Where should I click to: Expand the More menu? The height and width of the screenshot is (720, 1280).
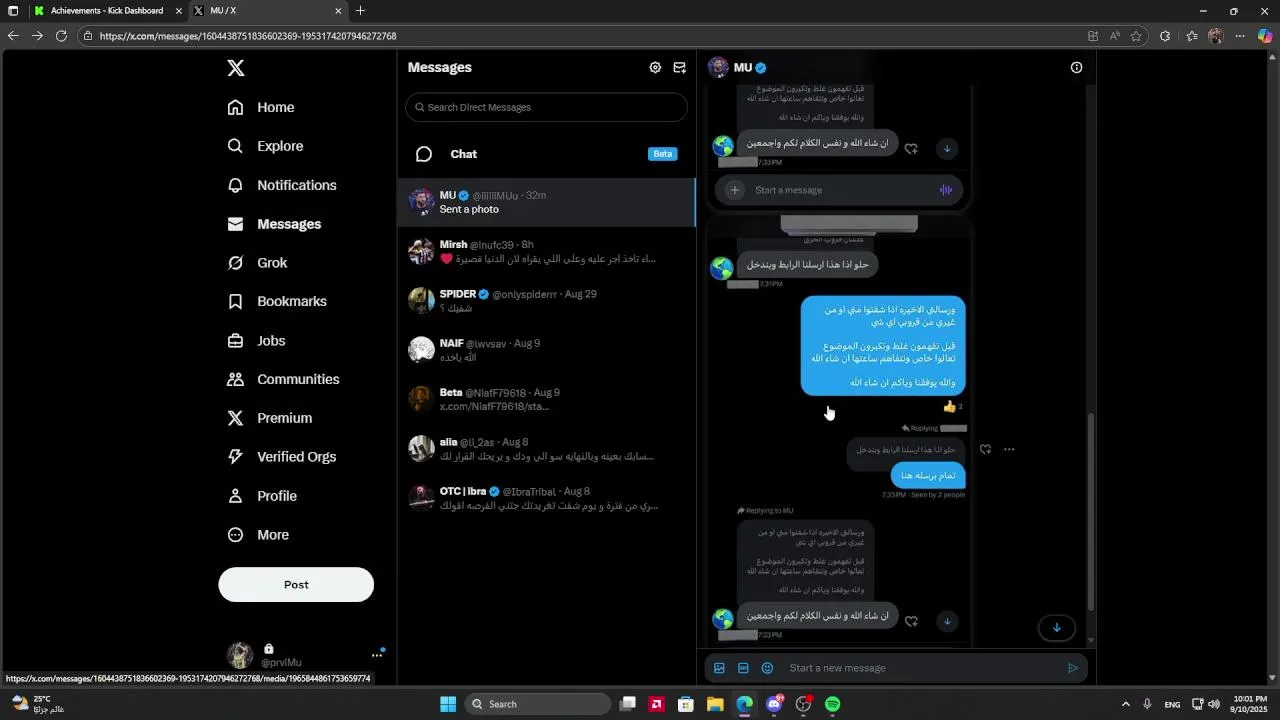258,535
